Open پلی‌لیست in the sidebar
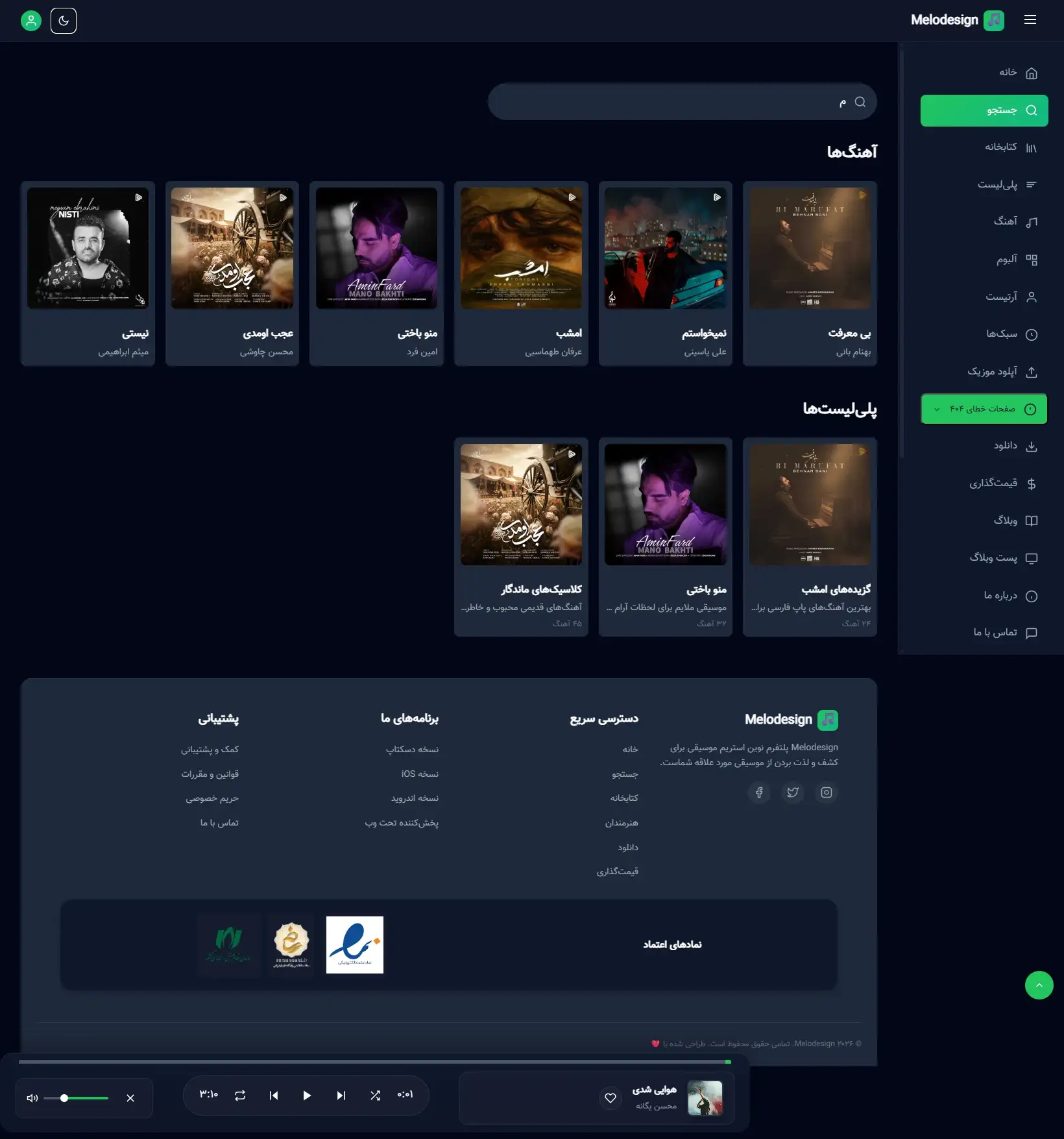The width and height of the screenshot is (1064, 1139). (984, 185)
